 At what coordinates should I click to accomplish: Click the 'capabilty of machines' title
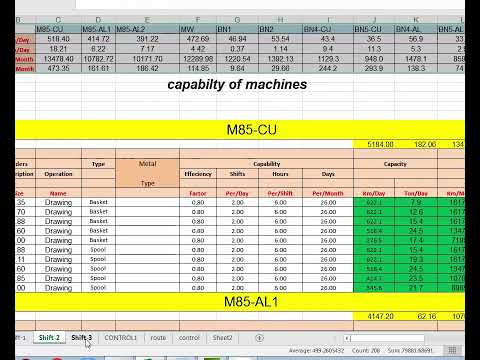pos(237,84)
